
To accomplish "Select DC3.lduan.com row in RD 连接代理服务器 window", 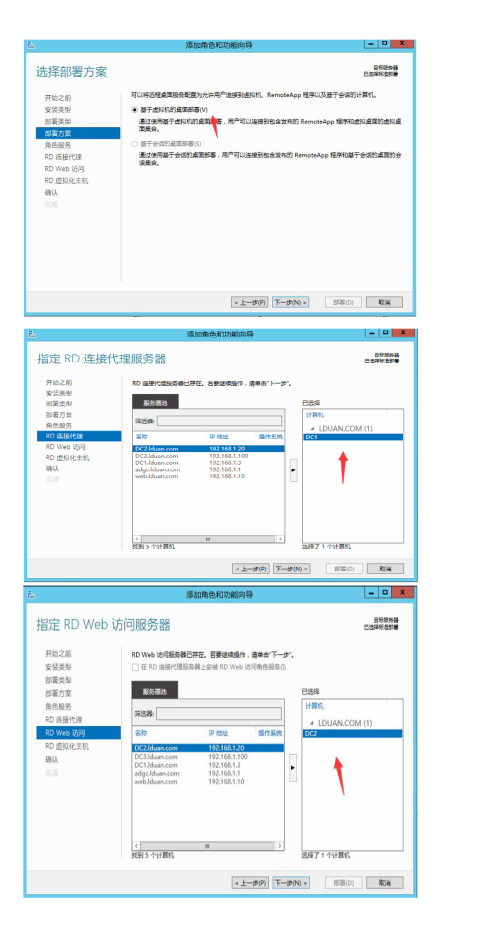I will click(209, 456).
